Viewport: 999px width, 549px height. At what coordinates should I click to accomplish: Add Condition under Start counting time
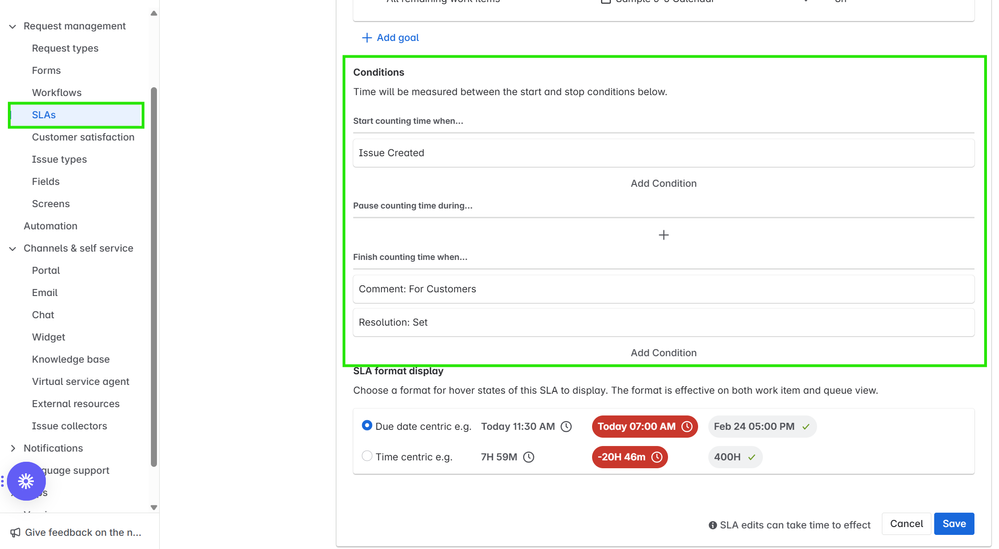(x=663, y=183)
